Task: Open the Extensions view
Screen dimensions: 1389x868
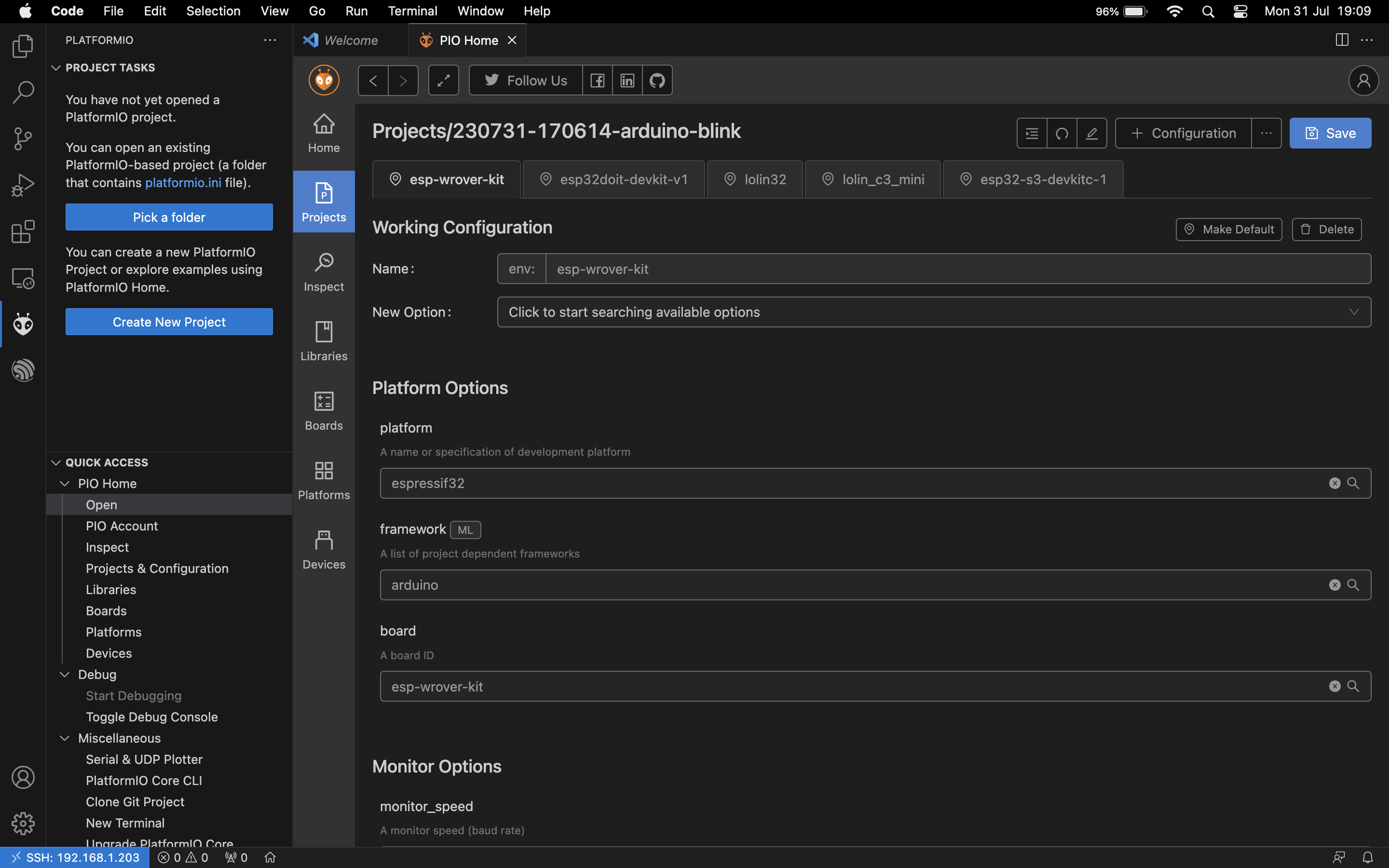Action: click(23, 231)
